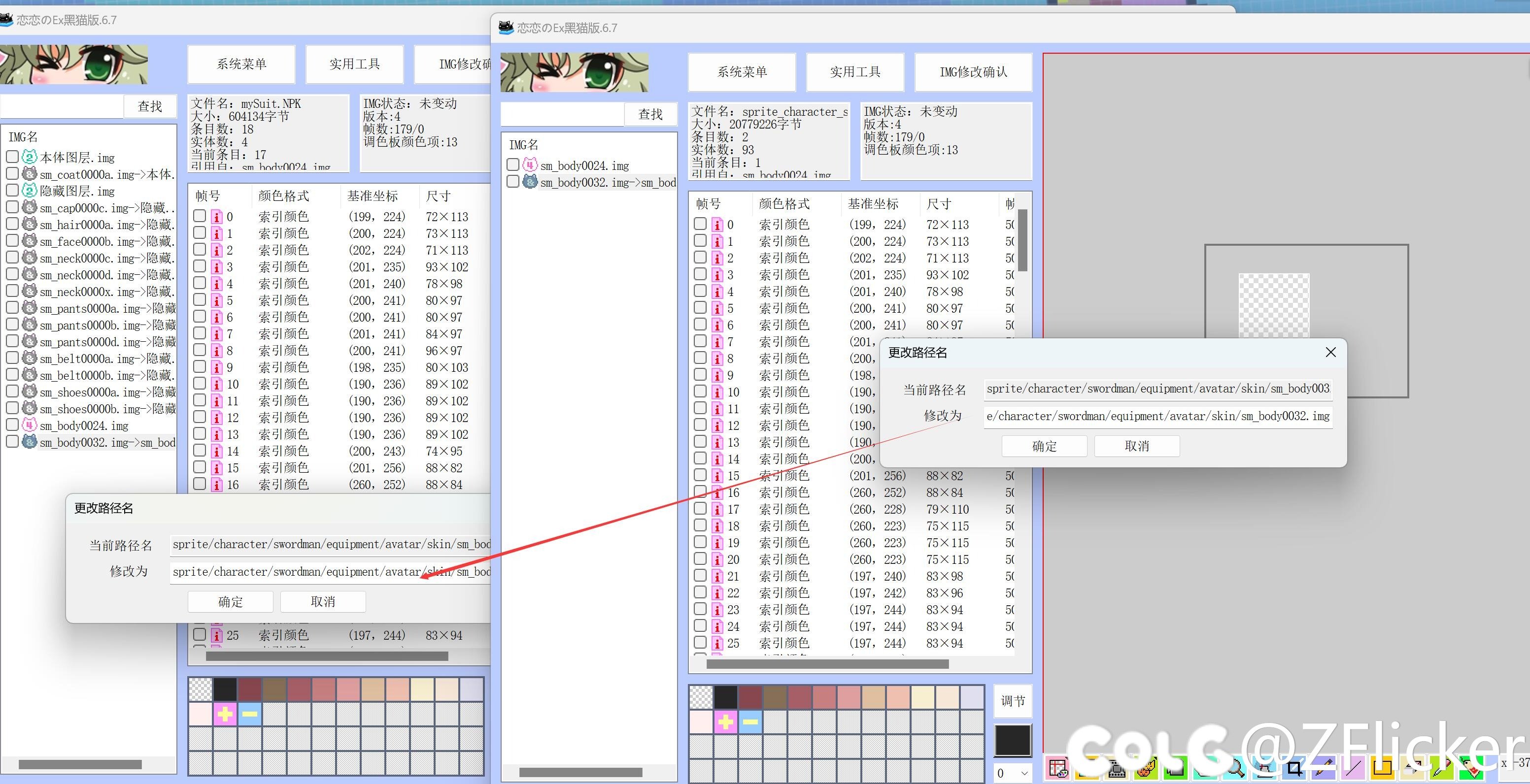Click the 调节 button

(x=1013, y=701)
